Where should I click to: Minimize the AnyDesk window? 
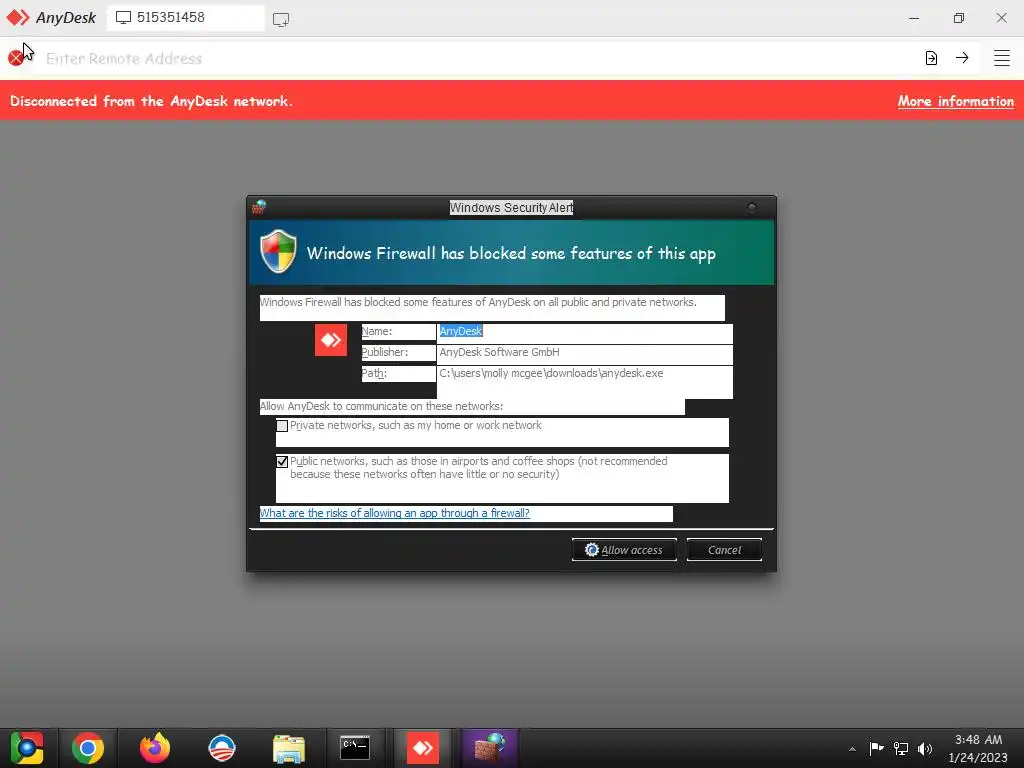tap(914, 18)
